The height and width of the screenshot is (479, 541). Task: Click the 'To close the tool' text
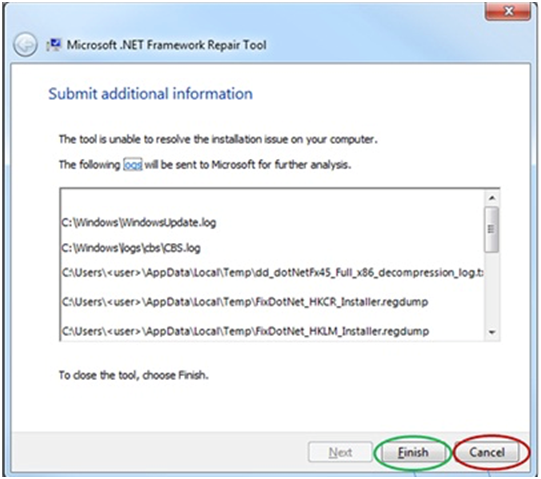coord(134,375)
